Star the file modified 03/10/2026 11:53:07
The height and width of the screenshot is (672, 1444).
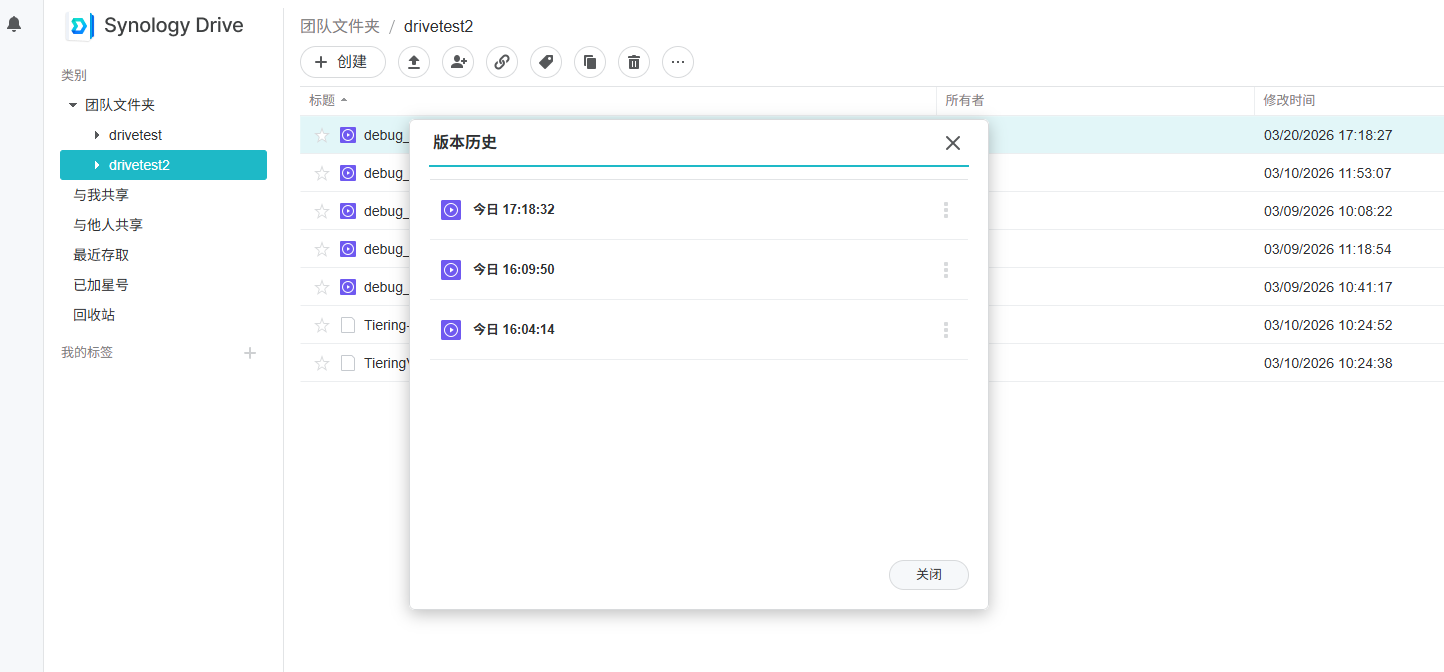322,173
